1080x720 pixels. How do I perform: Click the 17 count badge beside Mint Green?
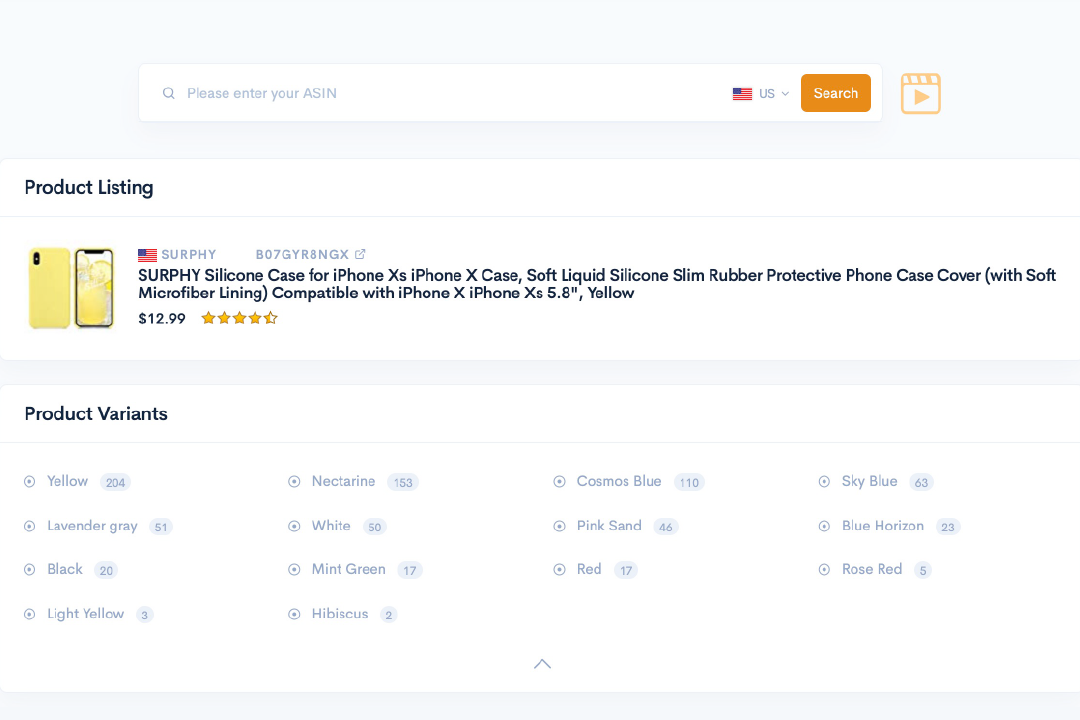coord(410,570)
